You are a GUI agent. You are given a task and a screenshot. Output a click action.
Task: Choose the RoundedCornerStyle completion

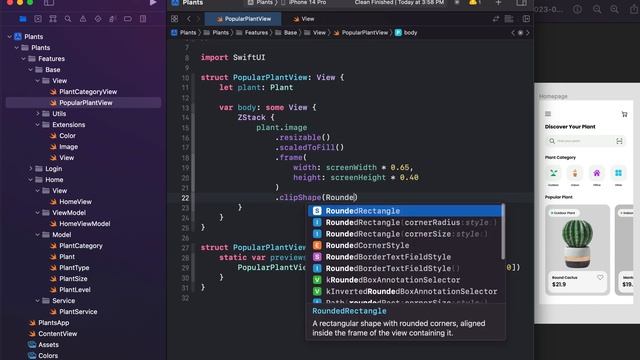405,245
